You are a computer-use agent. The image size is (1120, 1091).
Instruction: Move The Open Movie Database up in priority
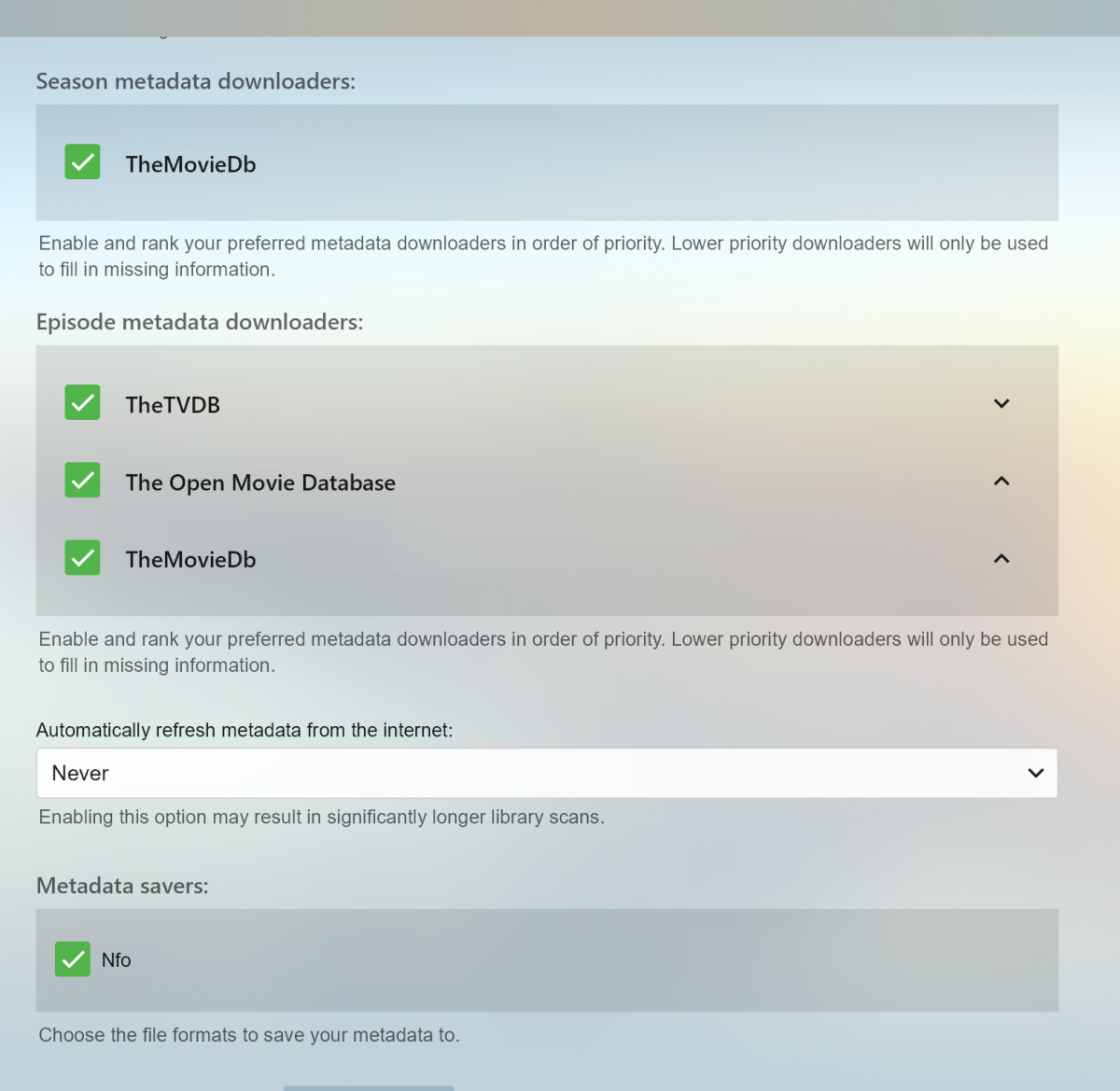[1001, 482]
